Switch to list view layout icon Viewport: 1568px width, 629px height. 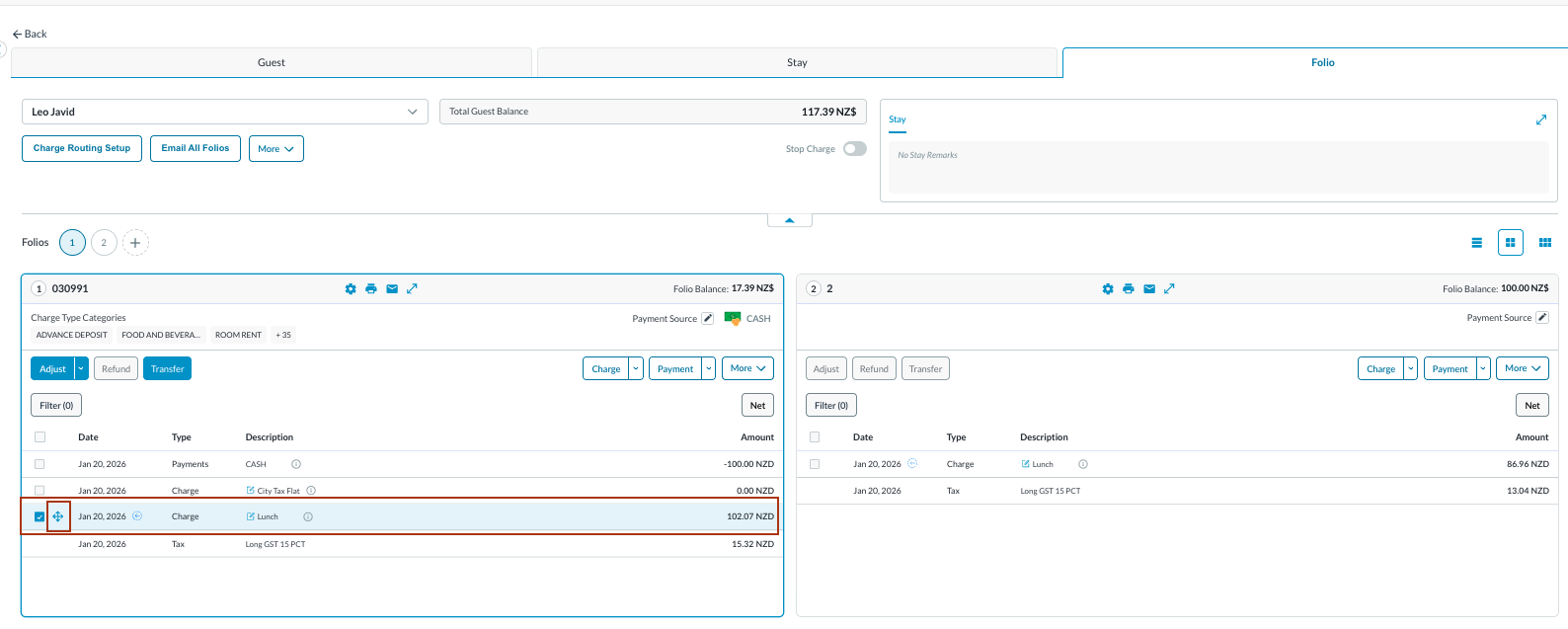pyautogui.click(x=1477, y=243)
